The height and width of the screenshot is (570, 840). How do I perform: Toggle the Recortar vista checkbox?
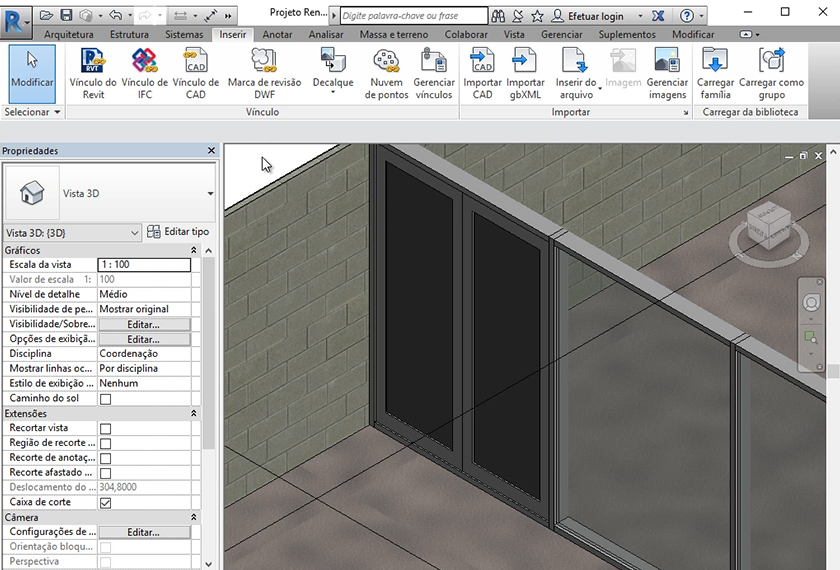click(x=105, y=428)
